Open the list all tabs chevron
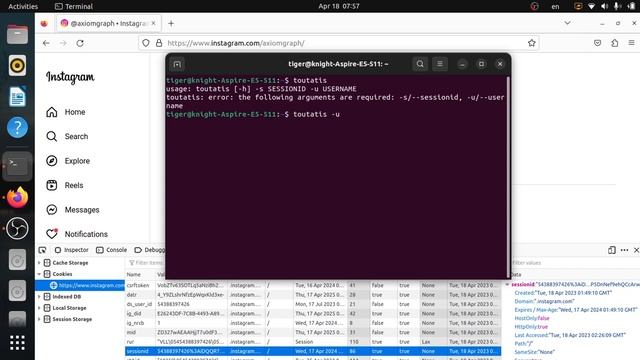The image size is (640, 360). coord(567,23)
